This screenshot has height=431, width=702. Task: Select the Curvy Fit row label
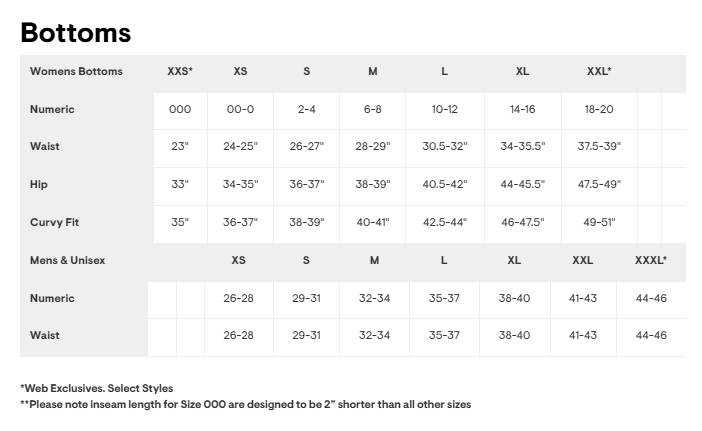[x=55, y=222]
